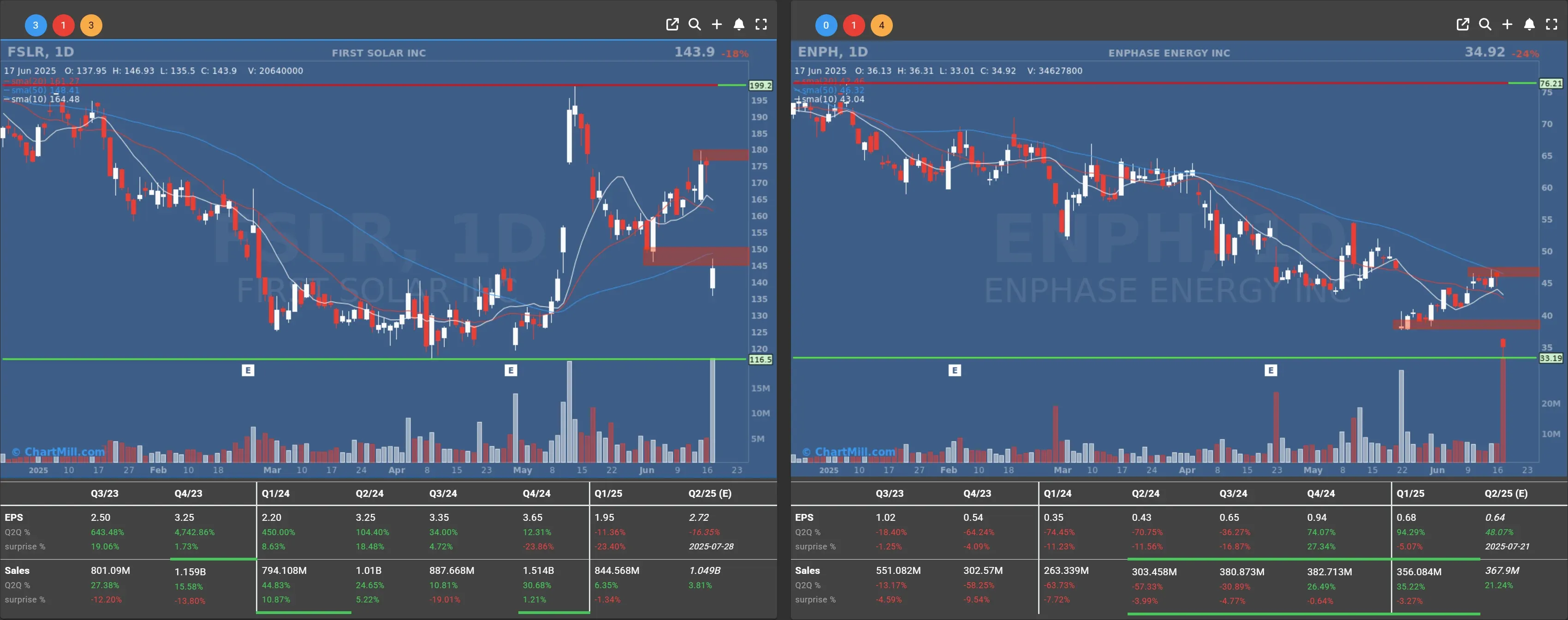
Task: Click the February earnings E marker on ENPH
Action: [x=955, y=370]
